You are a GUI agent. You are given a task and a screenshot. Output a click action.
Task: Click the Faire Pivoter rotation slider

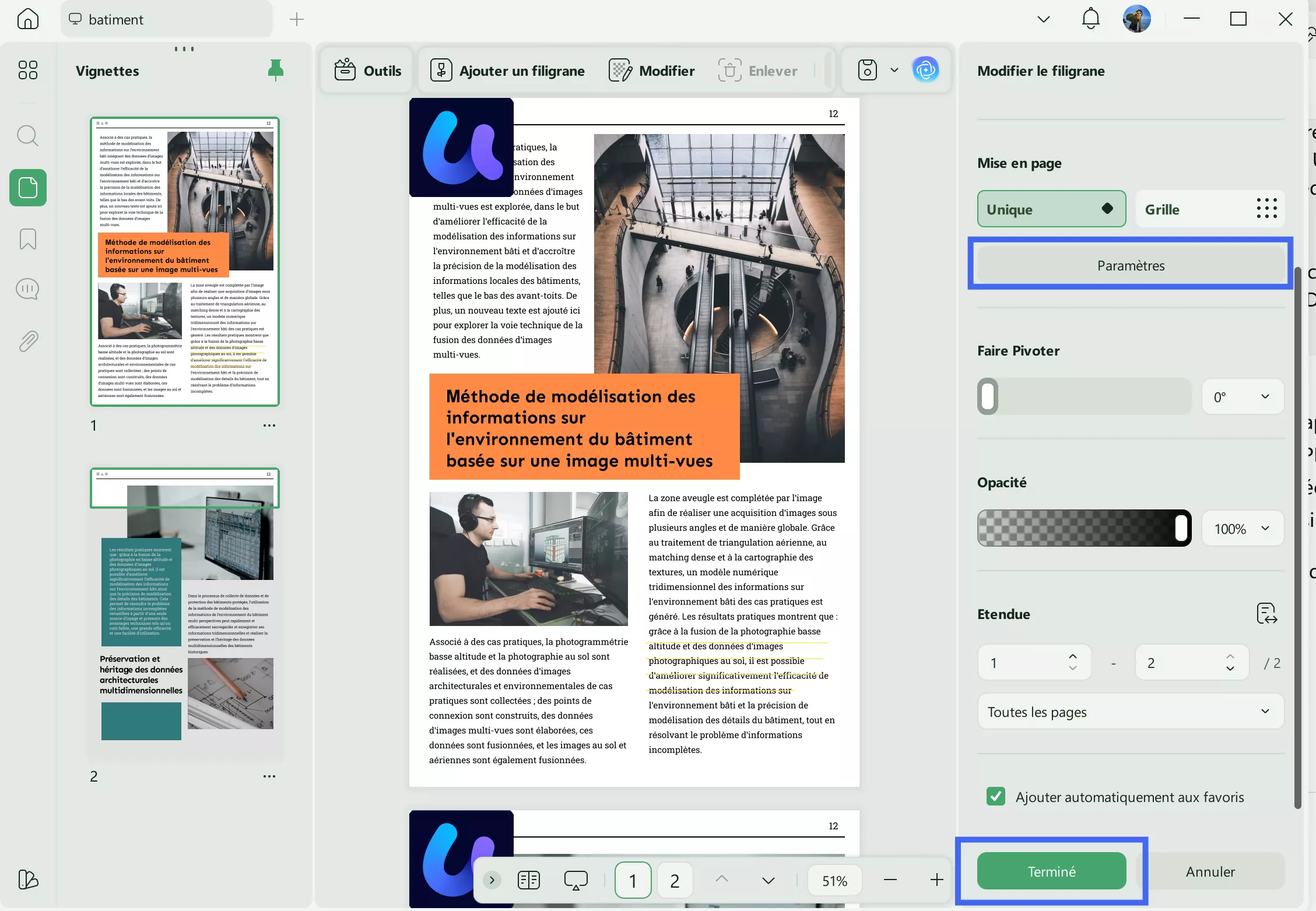pyautogui.click(x=1084, y=397)
